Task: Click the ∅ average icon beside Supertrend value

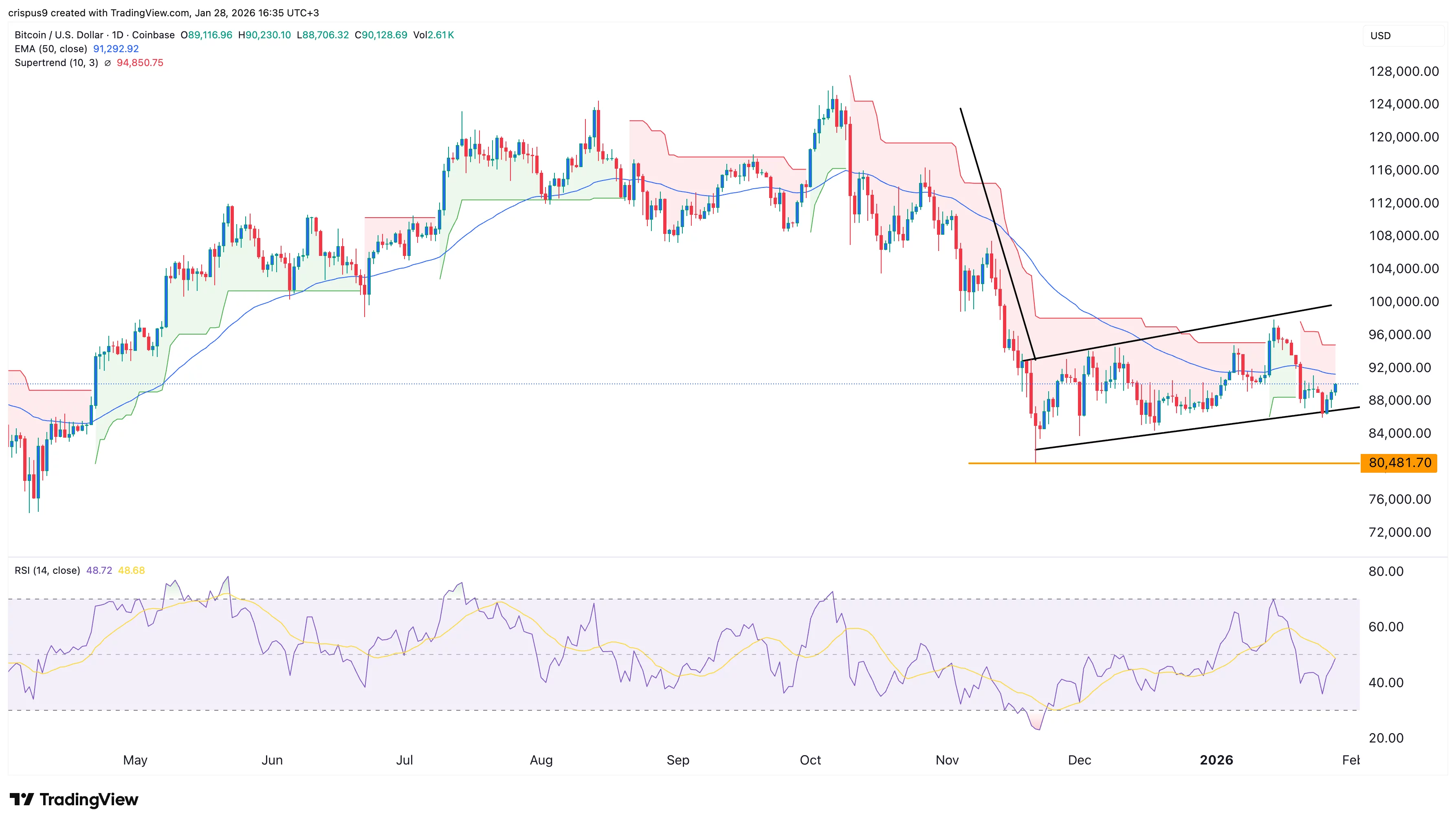Action: coord(108,63)
